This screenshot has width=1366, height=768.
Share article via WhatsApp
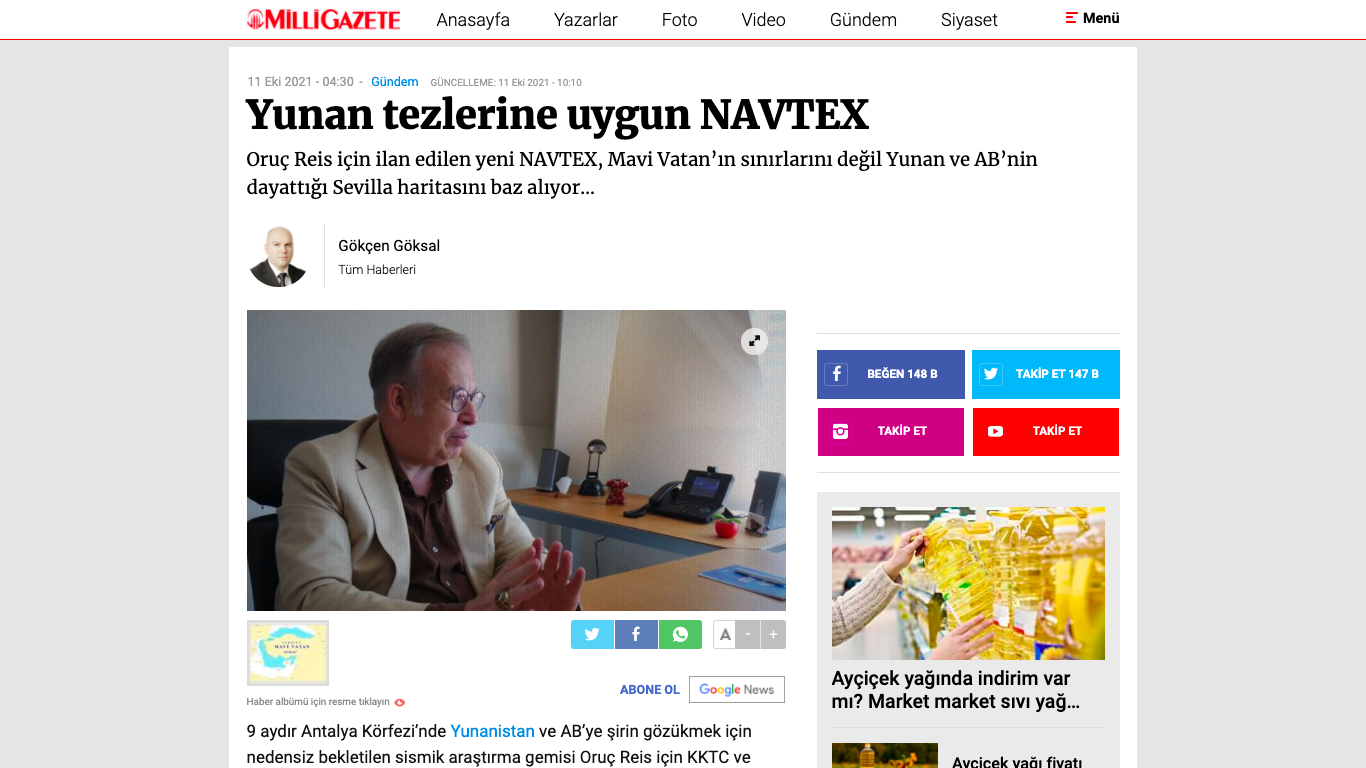pos(680,634)
